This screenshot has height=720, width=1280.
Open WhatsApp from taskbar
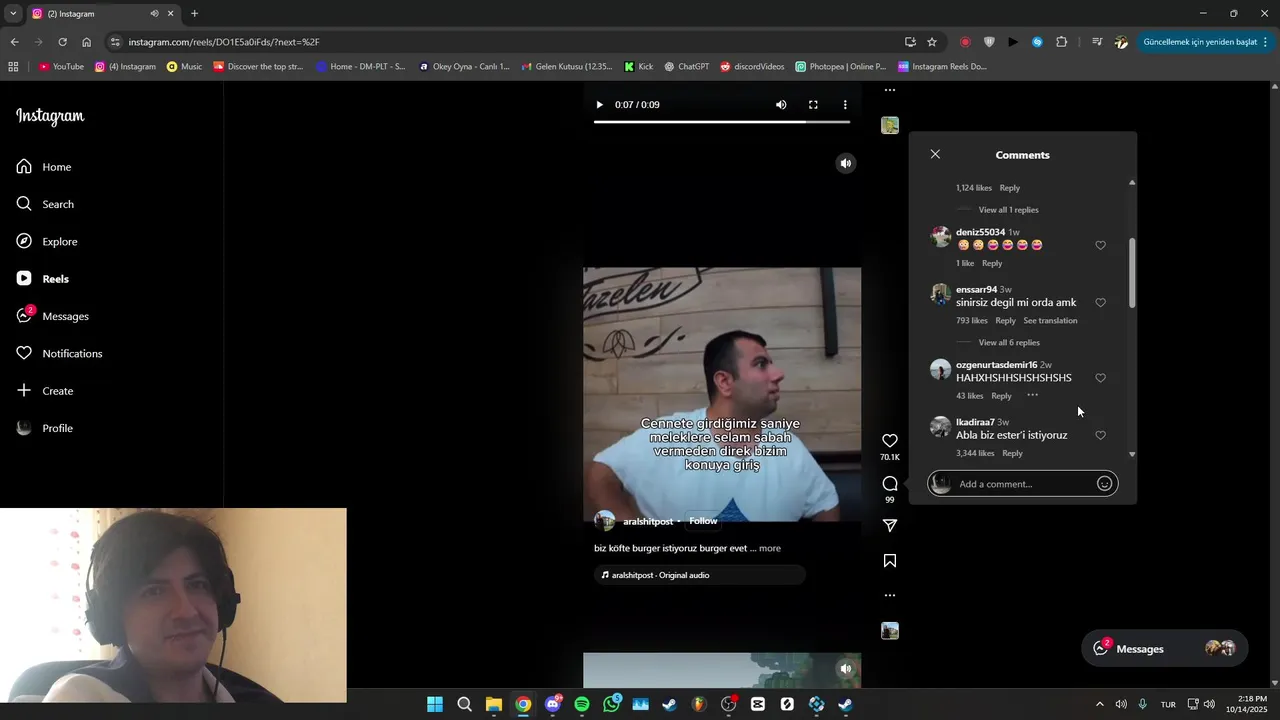coord(611,704)
